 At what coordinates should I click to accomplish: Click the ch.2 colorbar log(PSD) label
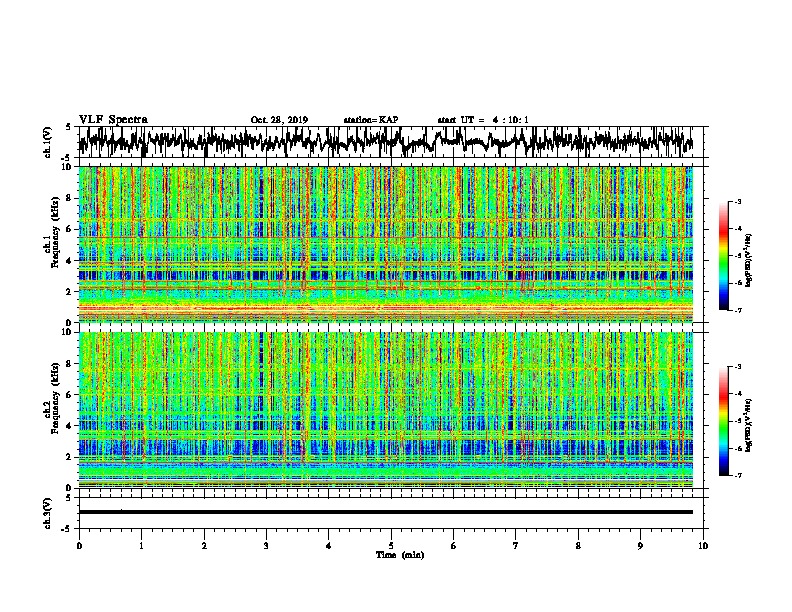point(749,425)
